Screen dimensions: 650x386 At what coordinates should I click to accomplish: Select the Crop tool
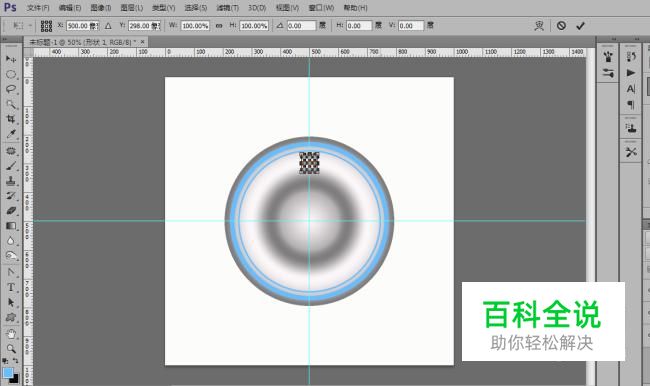(x=11, y=119)
